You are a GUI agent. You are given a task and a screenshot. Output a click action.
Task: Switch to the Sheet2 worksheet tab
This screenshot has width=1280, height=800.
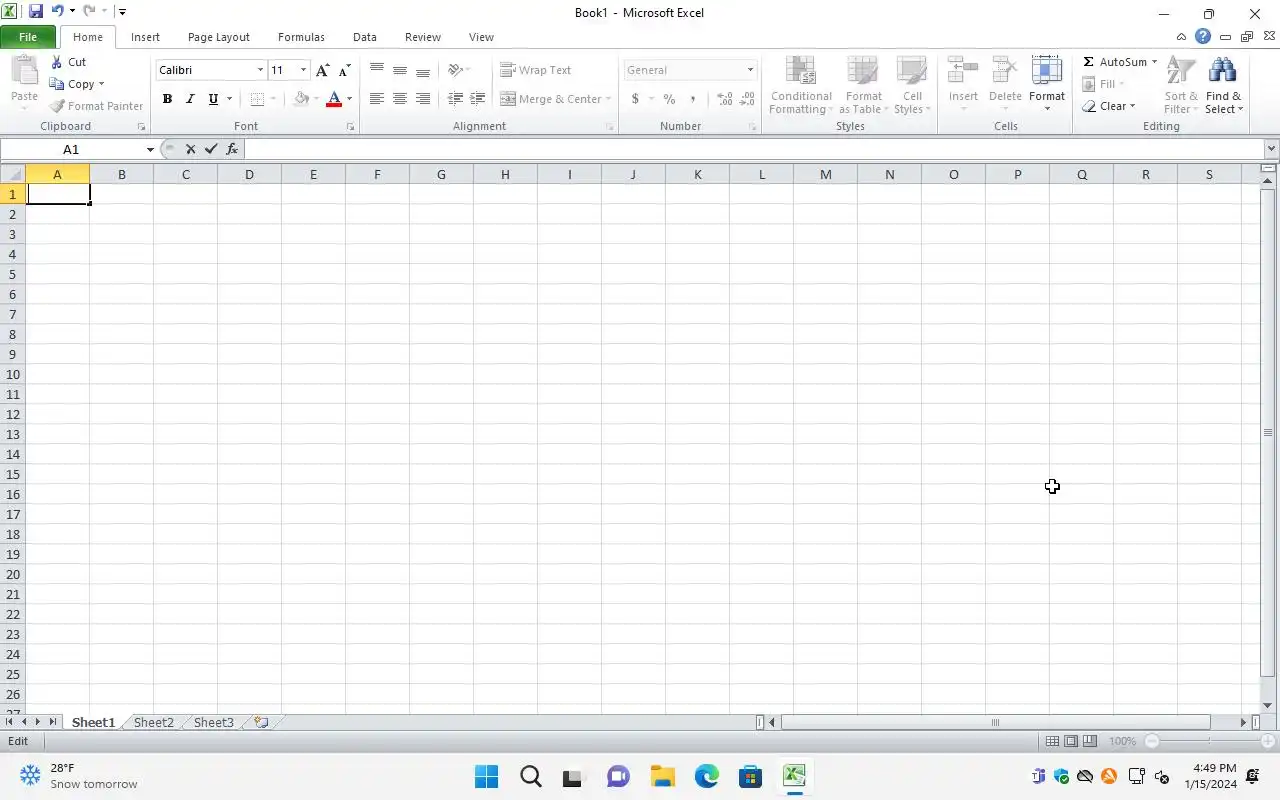click(153, 722)
